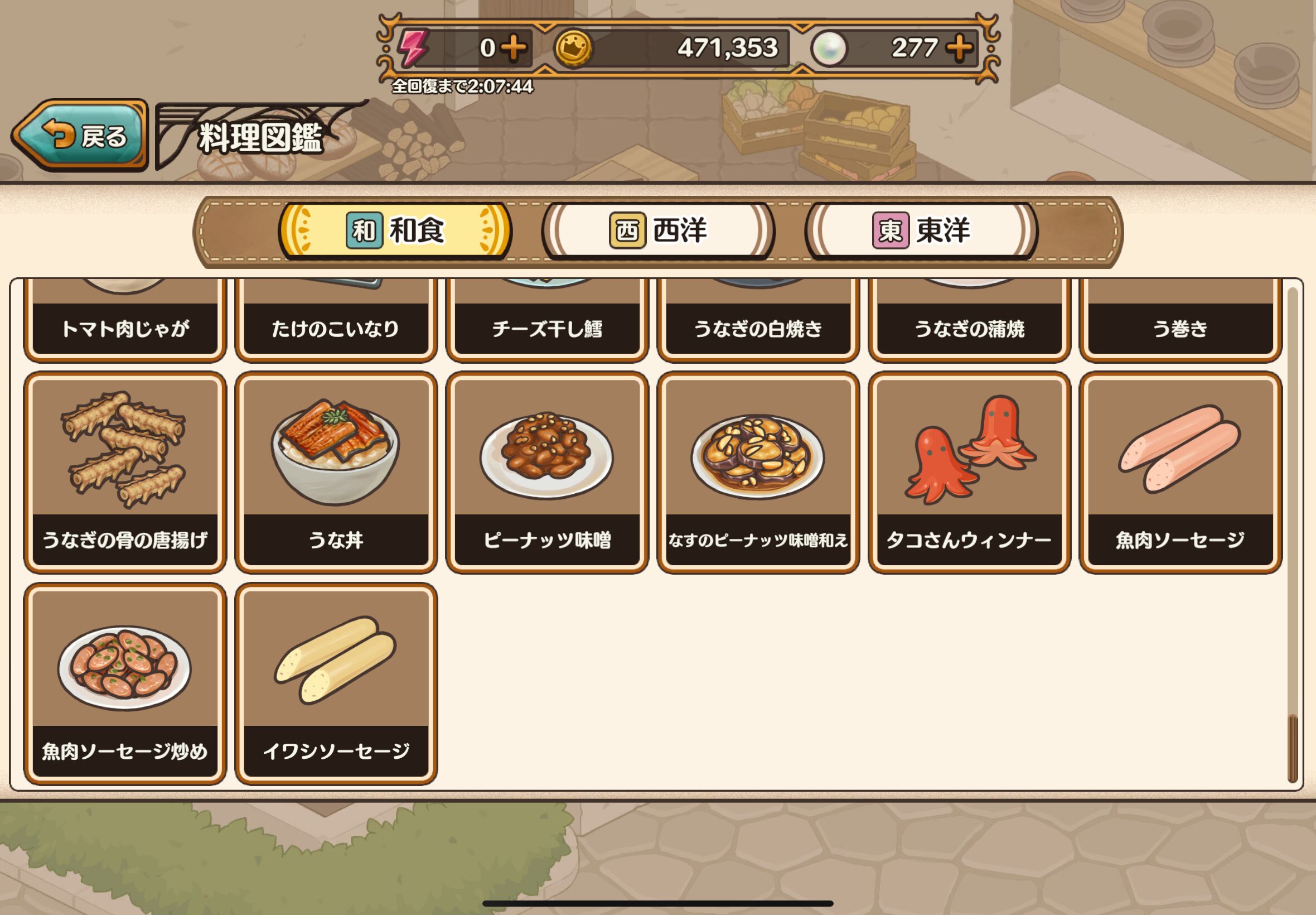
Task: Open the タコさんウィンナー dish card
Action: coord(969,473)
